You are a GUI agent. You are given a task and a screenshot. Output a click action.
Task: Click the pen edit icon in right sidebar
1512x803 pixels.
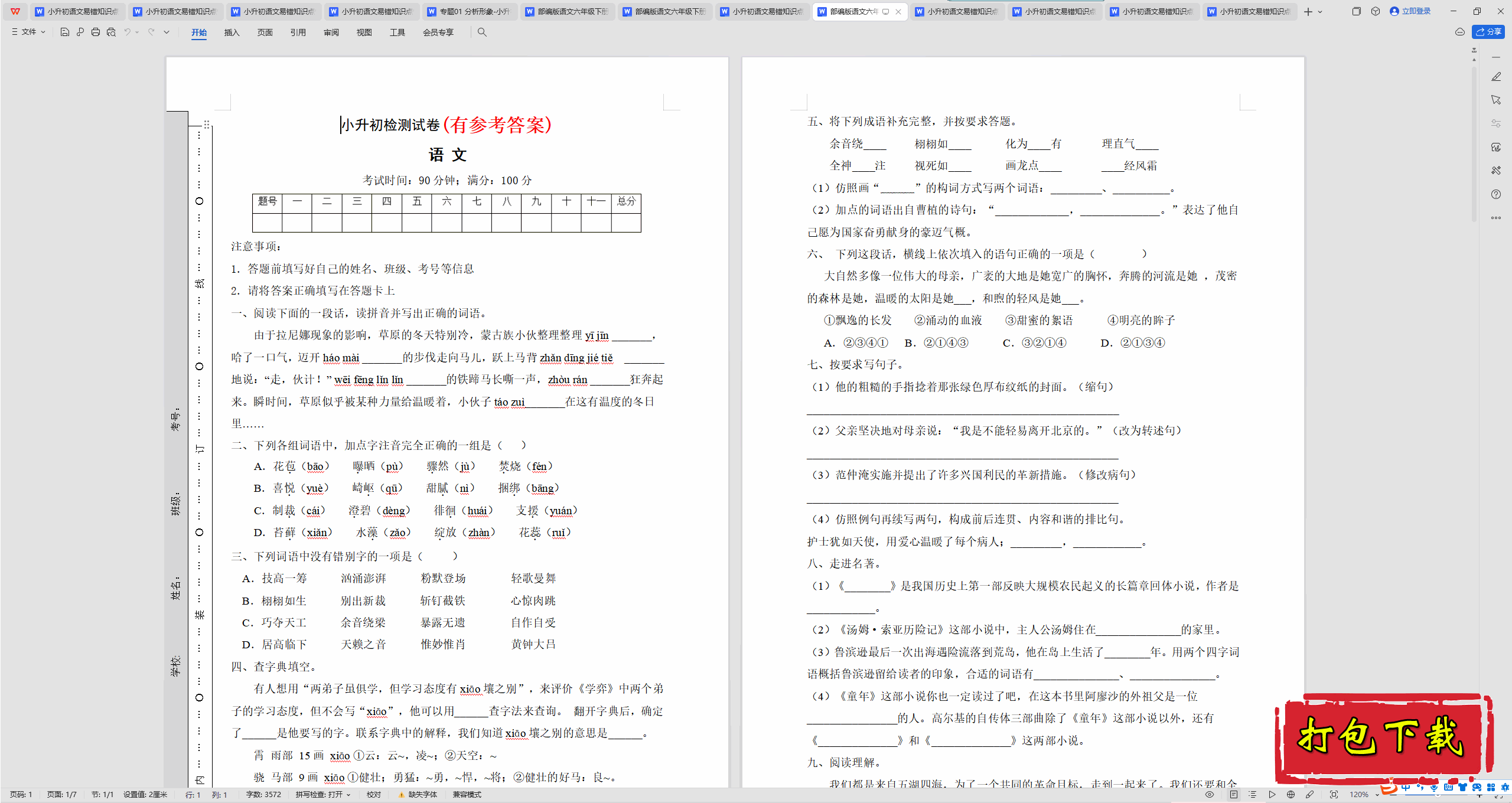point(1496,77)
